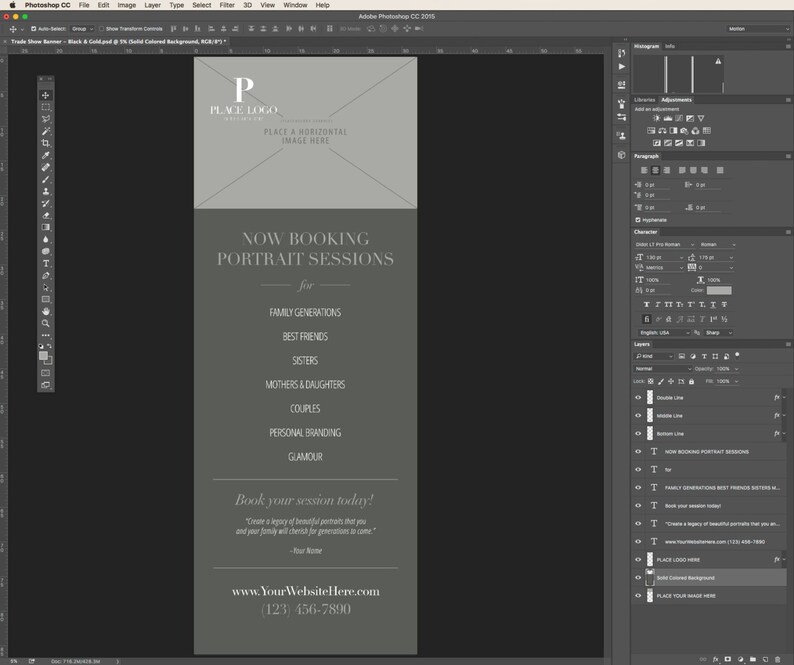Select the Rectangle shape tool
The image size is (794, 665).
[x=46, y=299]
